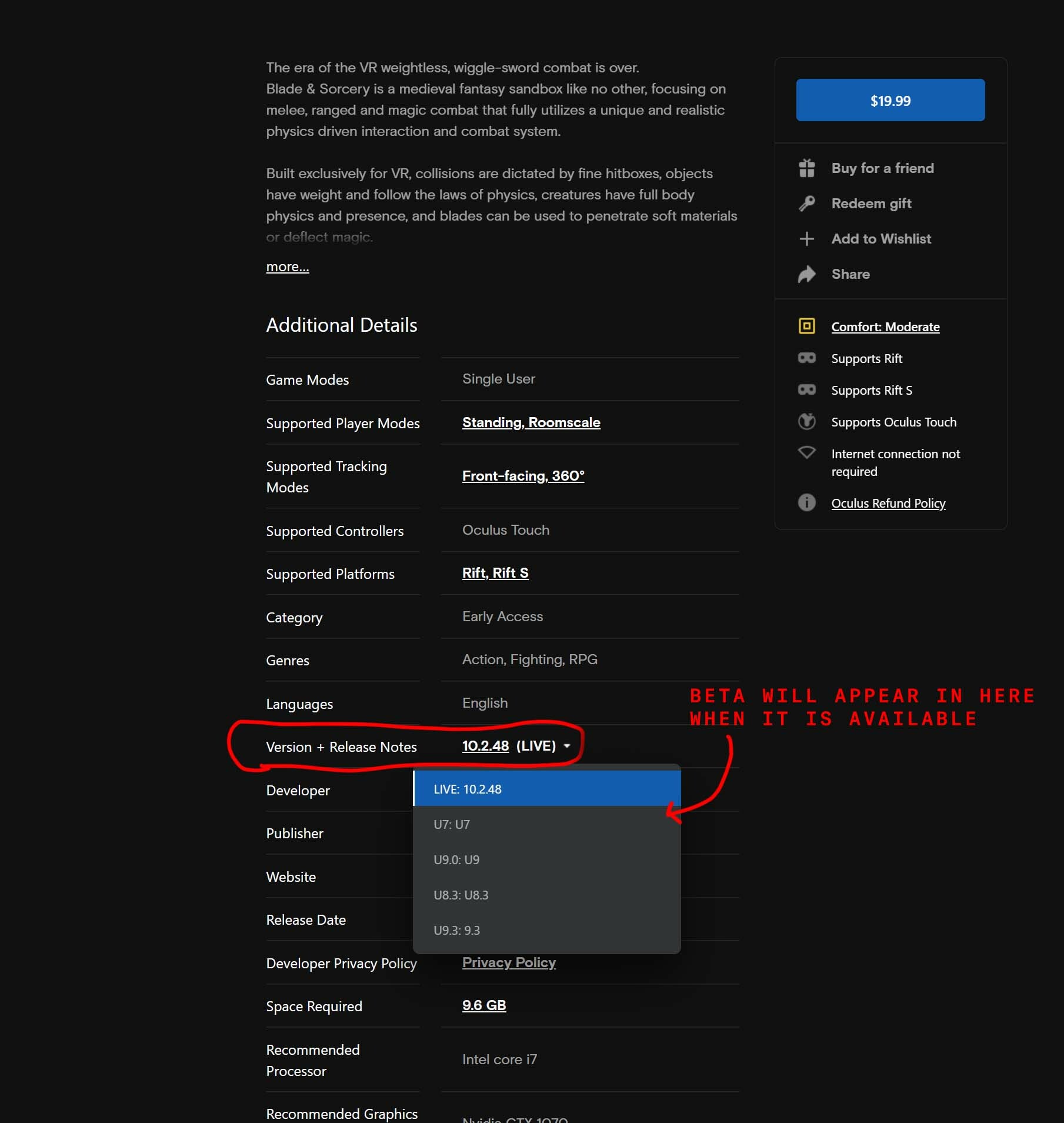Click English language value
Viewport: 1064px width, 1123px height.
pyautogui.click(x=485, y=703)
